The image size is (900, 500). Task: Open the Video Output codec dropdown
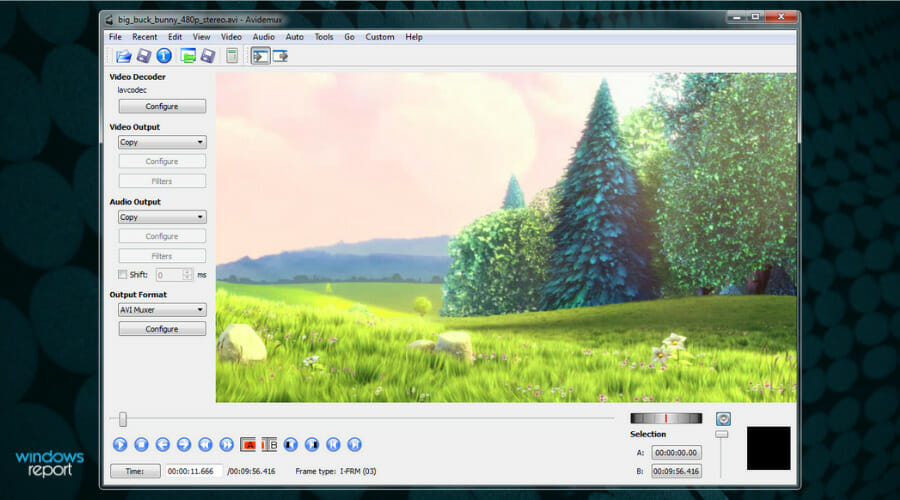tap(162, 142)
